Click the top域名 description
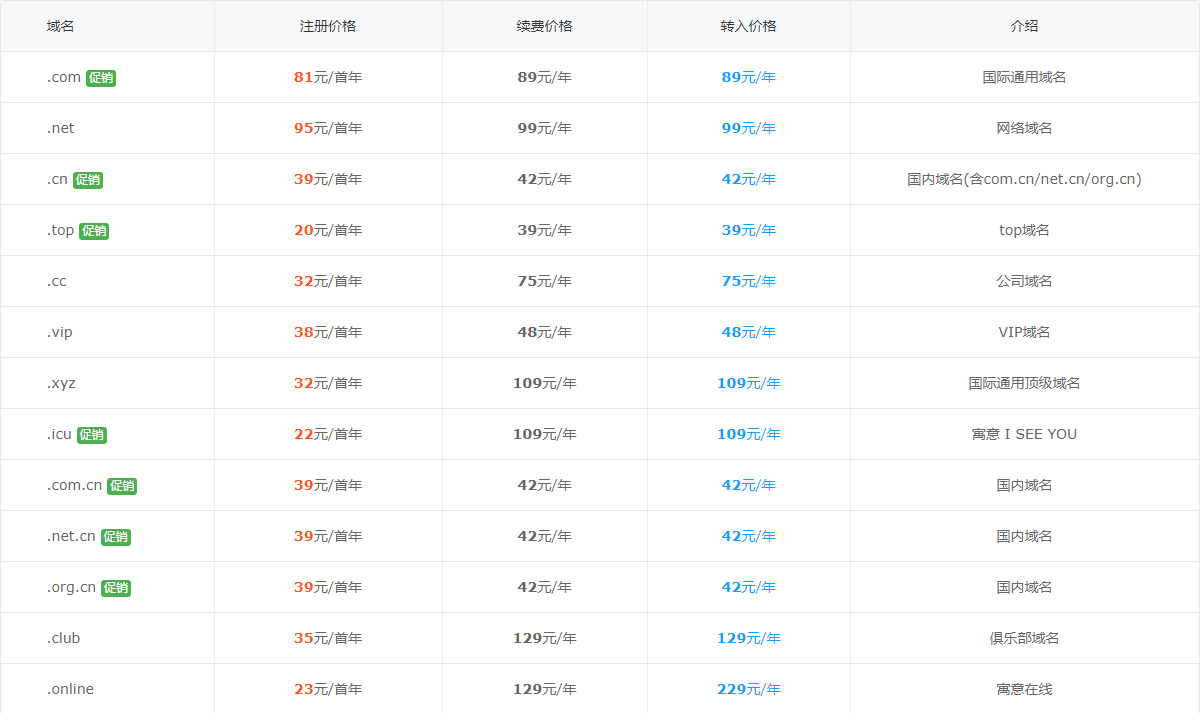 click(1024, 230)
